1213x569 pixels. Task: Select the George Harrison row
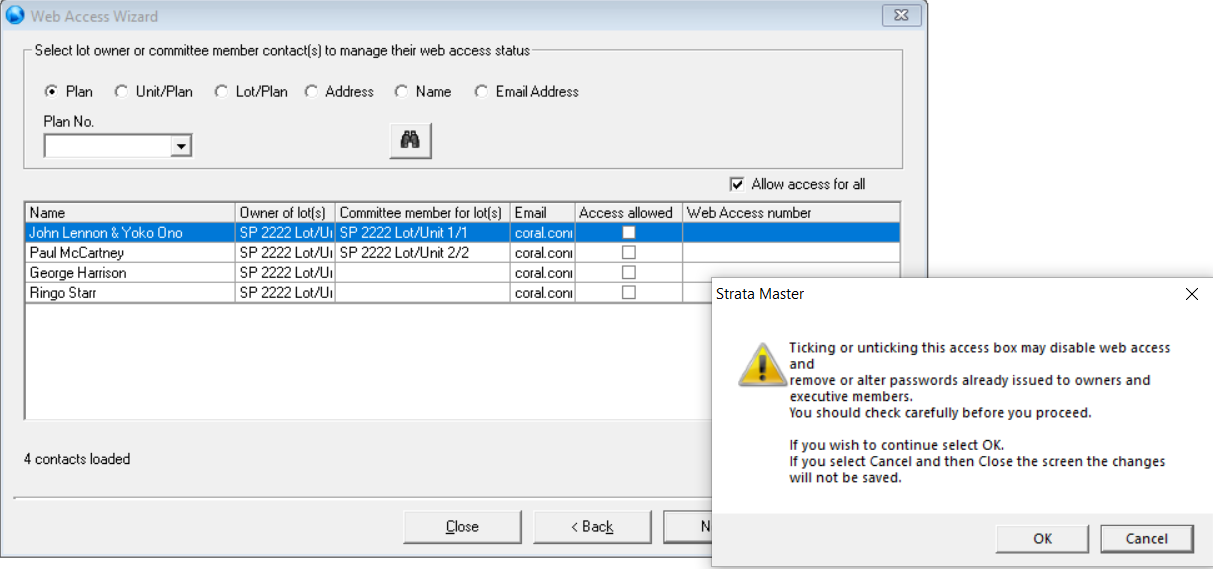tap(463, 272)
